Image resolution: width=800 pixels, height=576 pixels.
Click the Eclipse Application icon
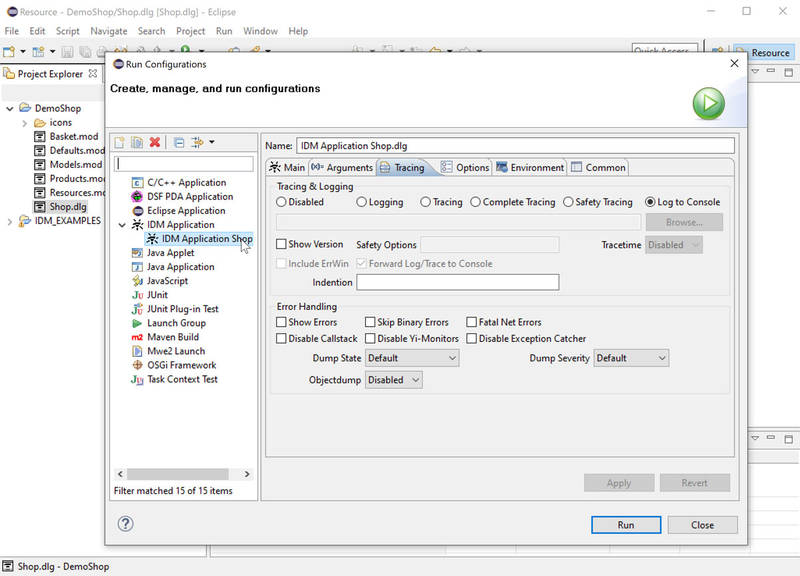click(x=137, y=211)
